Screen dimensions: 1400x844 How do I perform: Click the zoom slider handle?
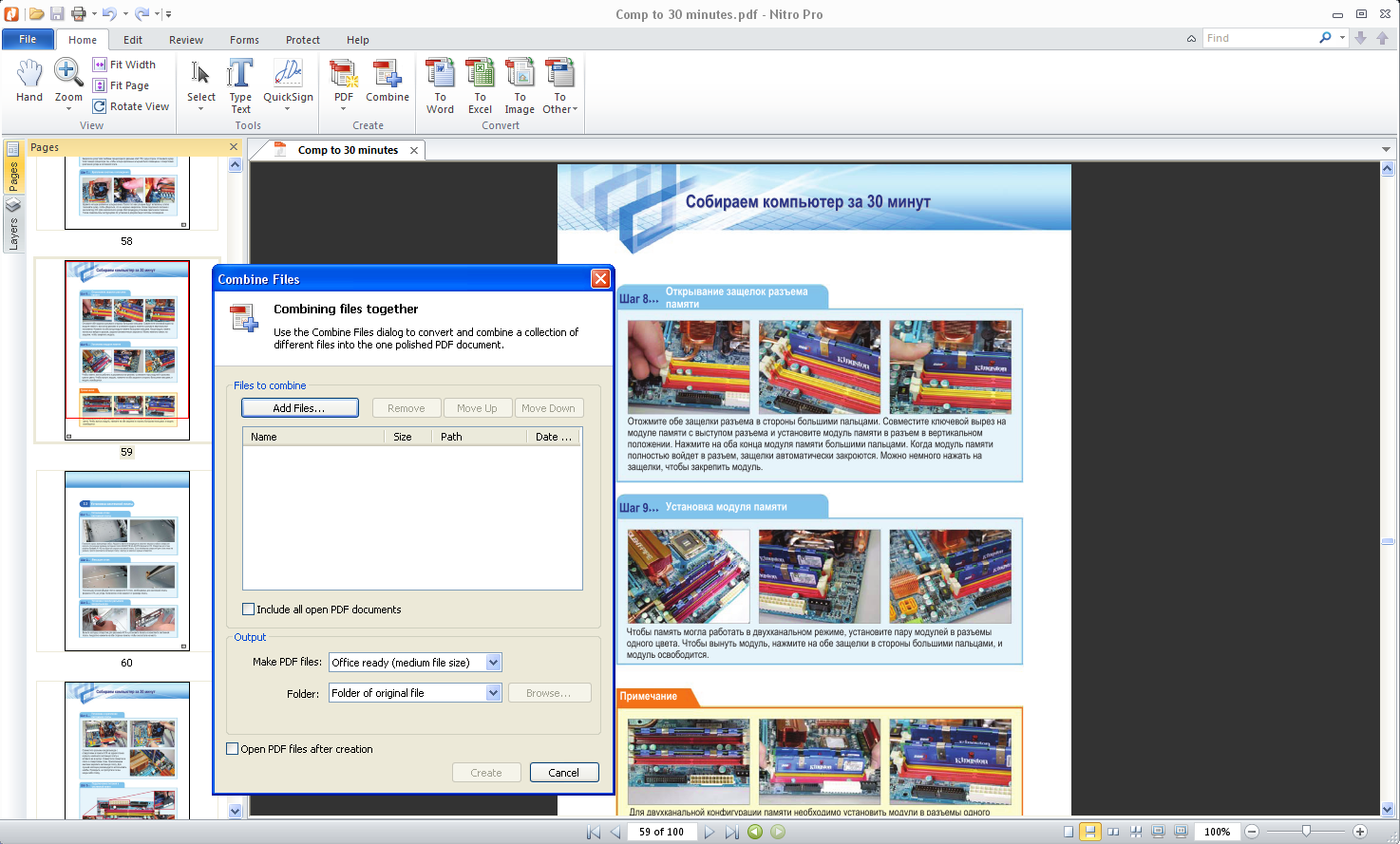coord(1306,832)
